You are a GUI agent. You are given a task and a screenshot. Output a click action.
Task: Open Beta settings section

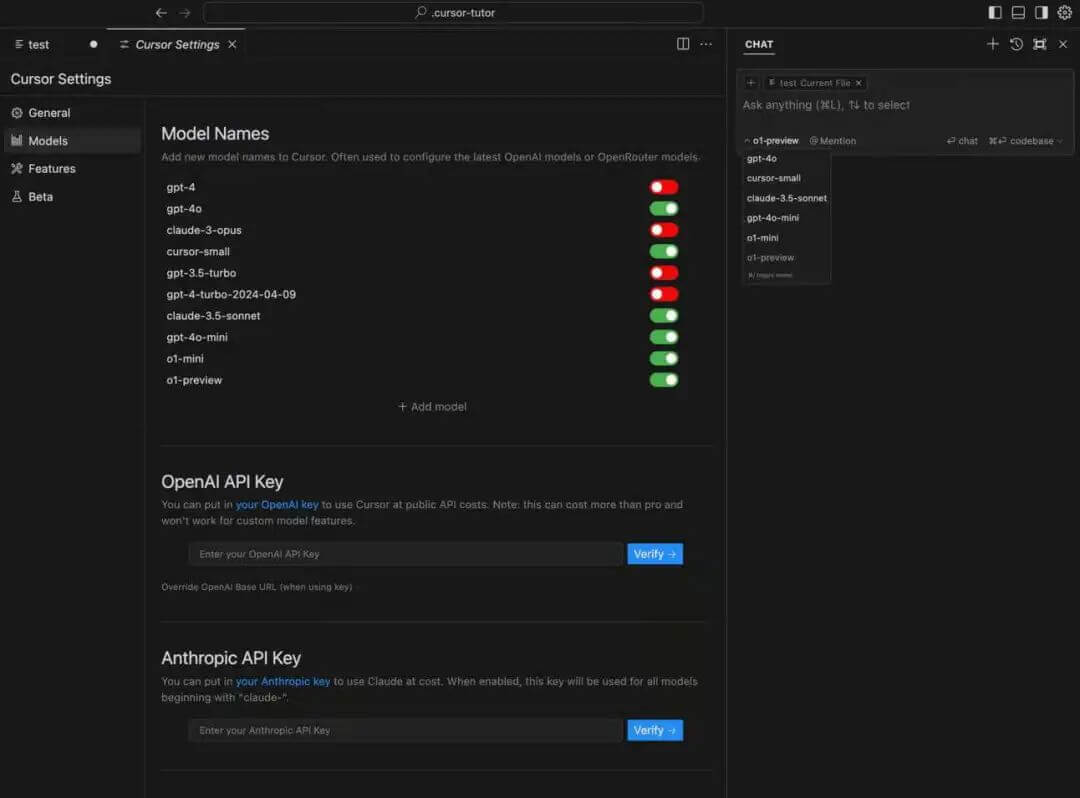[41, 196]
